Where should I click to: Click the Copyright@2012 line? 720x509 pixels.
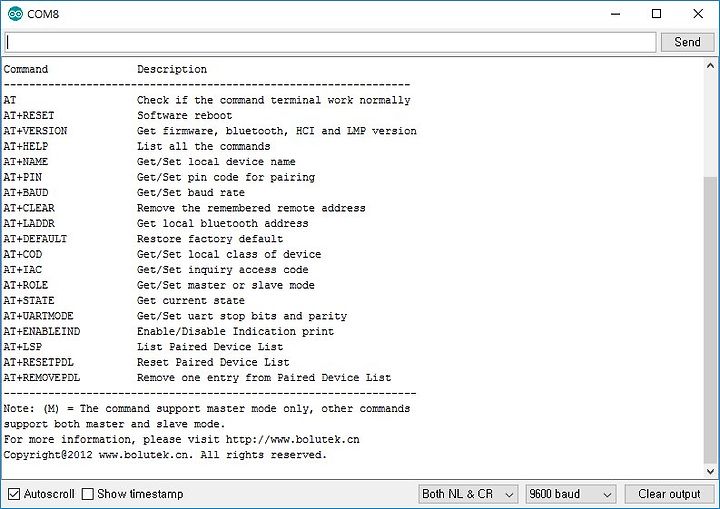tap(165, 455)
